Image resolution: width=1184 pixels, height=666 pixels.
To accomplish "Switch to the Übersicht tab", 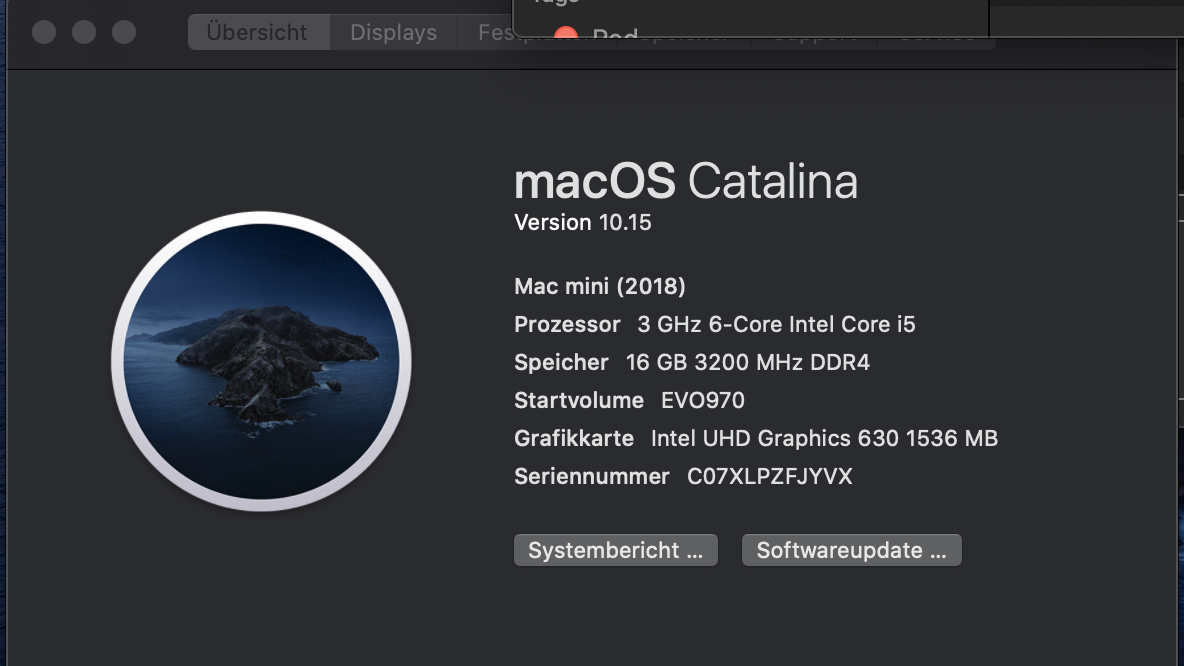I will coord(257,32).
